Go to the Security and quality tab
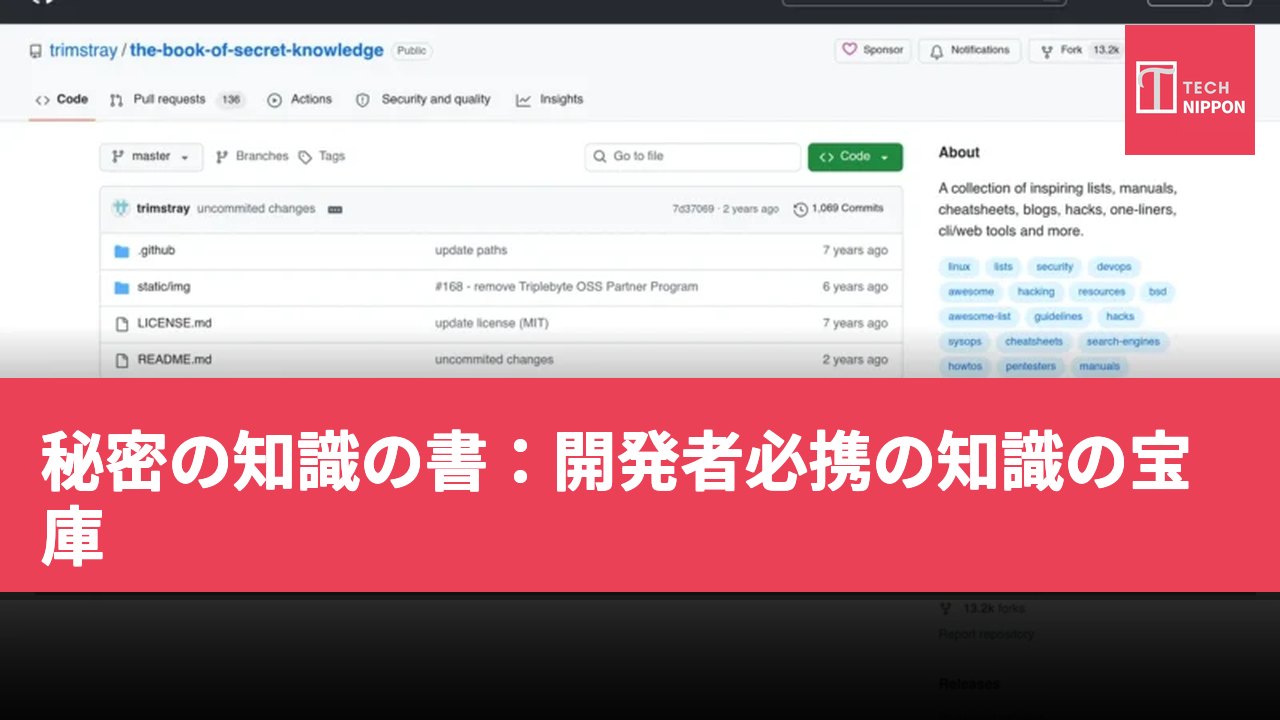 423,99
